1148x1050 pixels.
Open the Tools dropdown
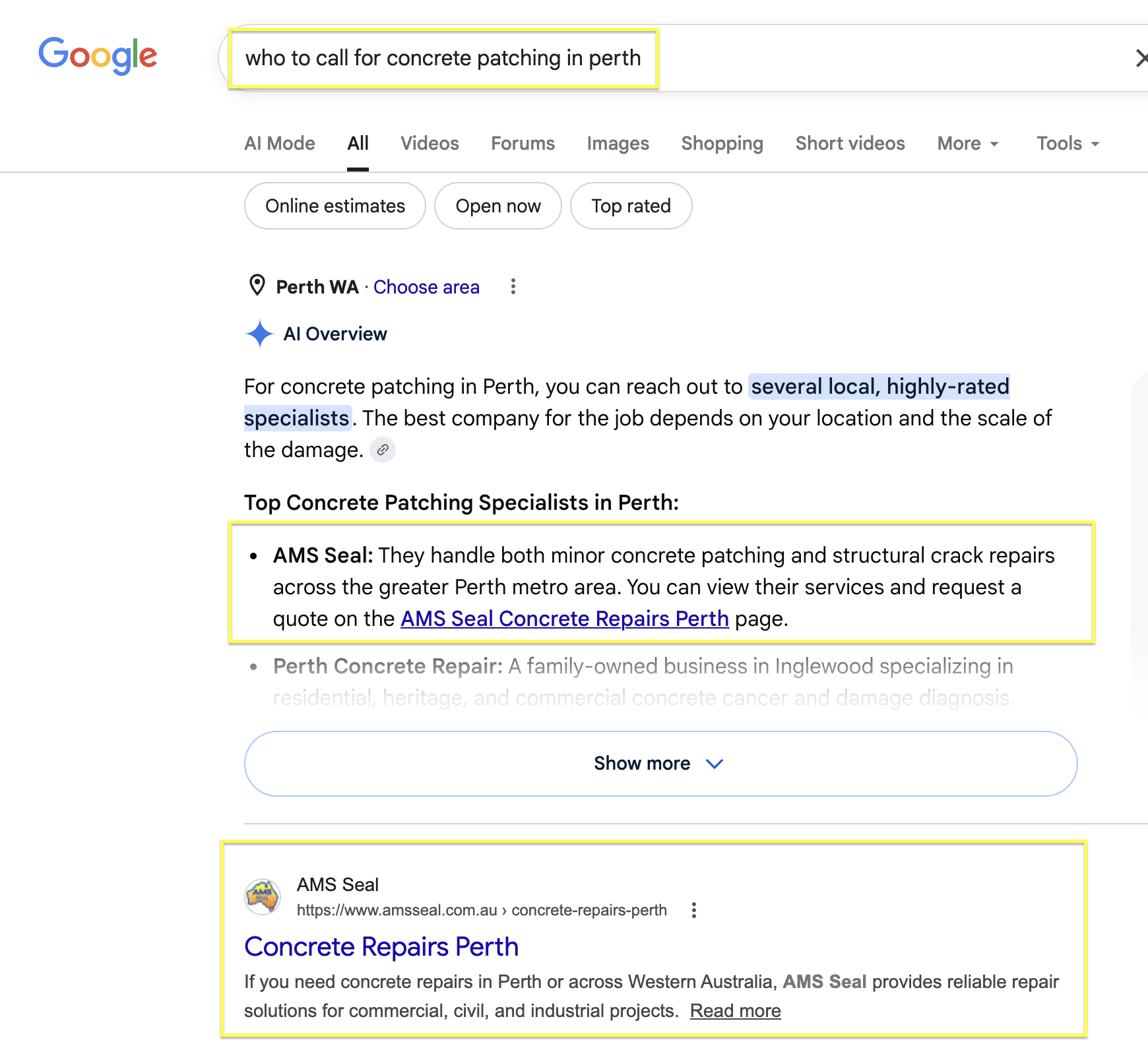[x=1068, y=143]
